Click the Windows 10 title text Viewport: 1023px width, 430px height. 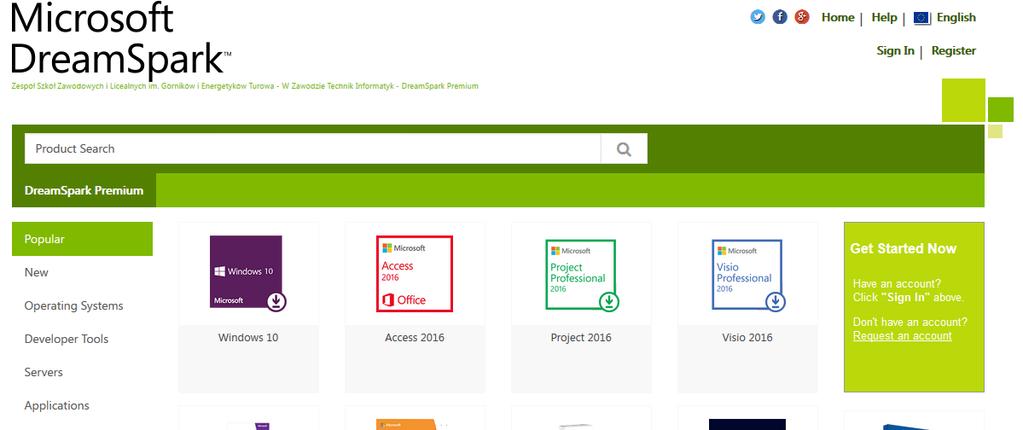click(x=248, y=337)
